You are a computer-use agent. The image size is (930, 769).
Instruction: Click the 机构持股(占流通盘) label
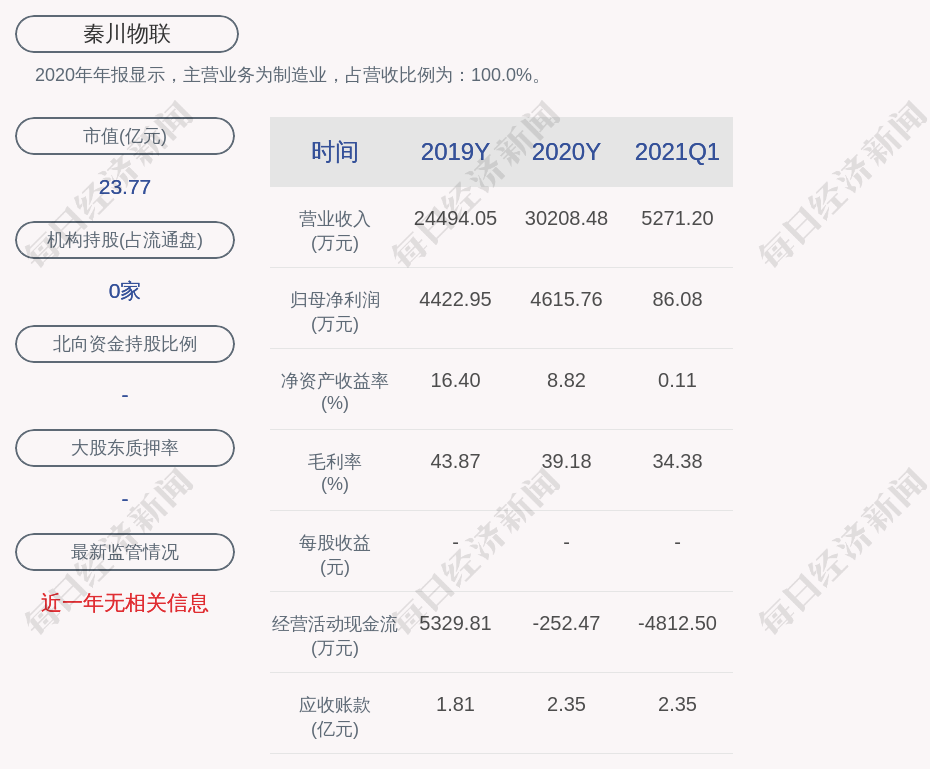(125, 240)
